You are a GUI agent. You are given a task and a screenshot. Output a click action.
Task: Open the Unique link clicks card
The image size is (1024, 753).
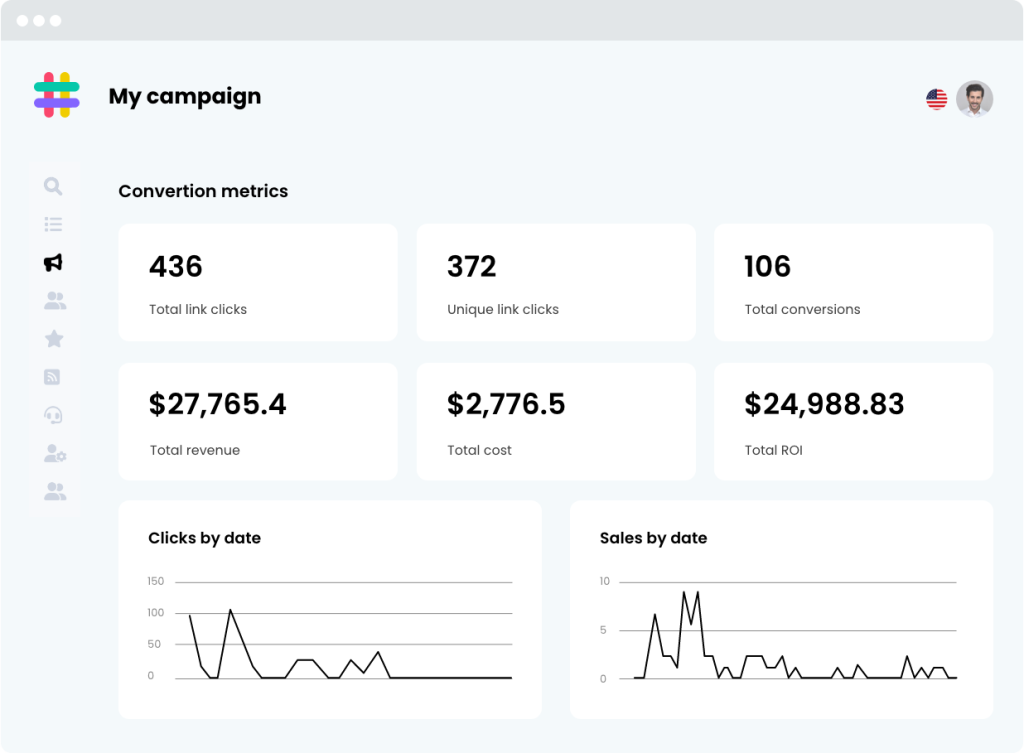tap(555, 282)
